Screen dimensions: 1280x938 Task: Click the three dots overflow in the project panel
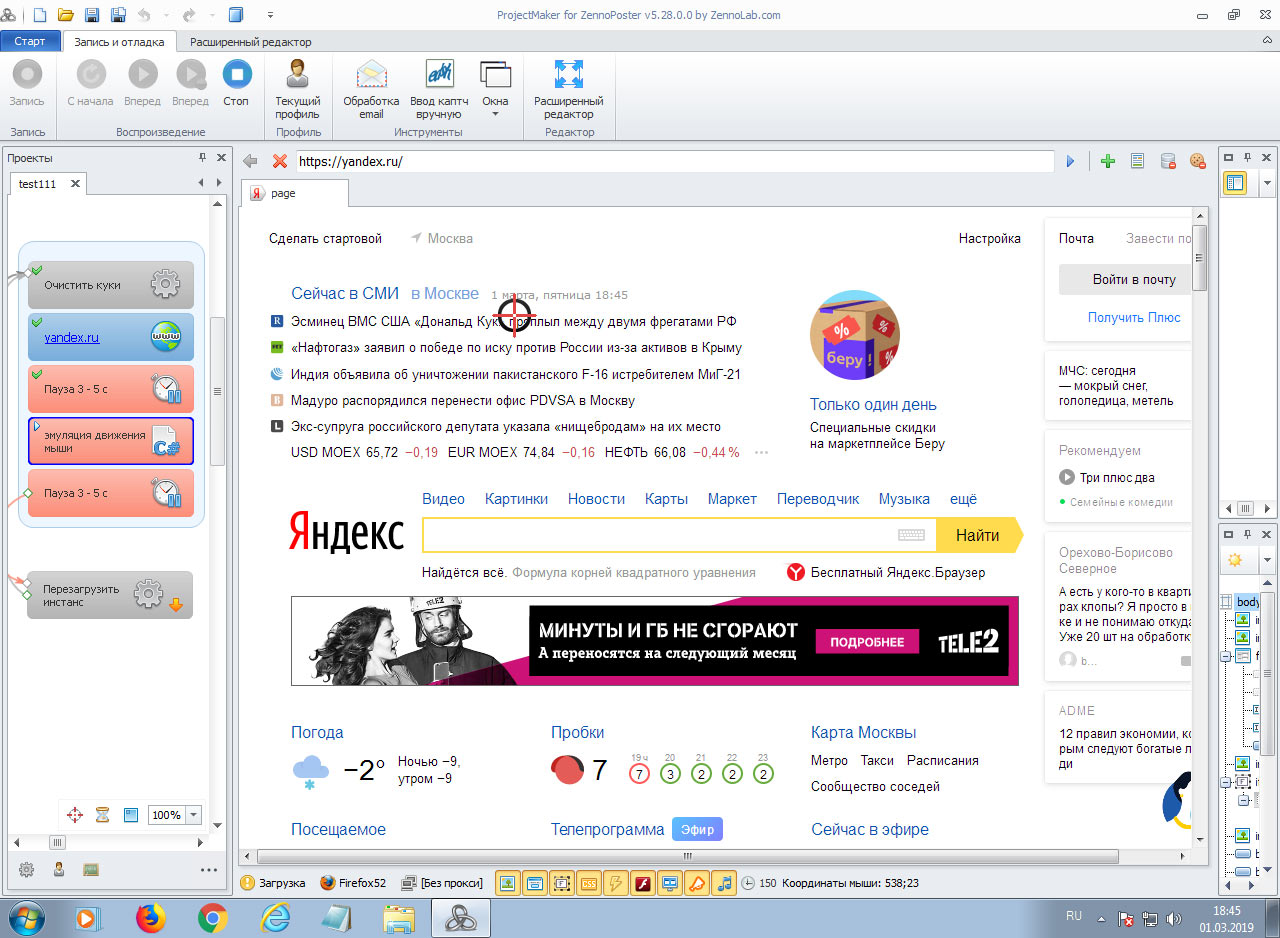tap(208, 870)
